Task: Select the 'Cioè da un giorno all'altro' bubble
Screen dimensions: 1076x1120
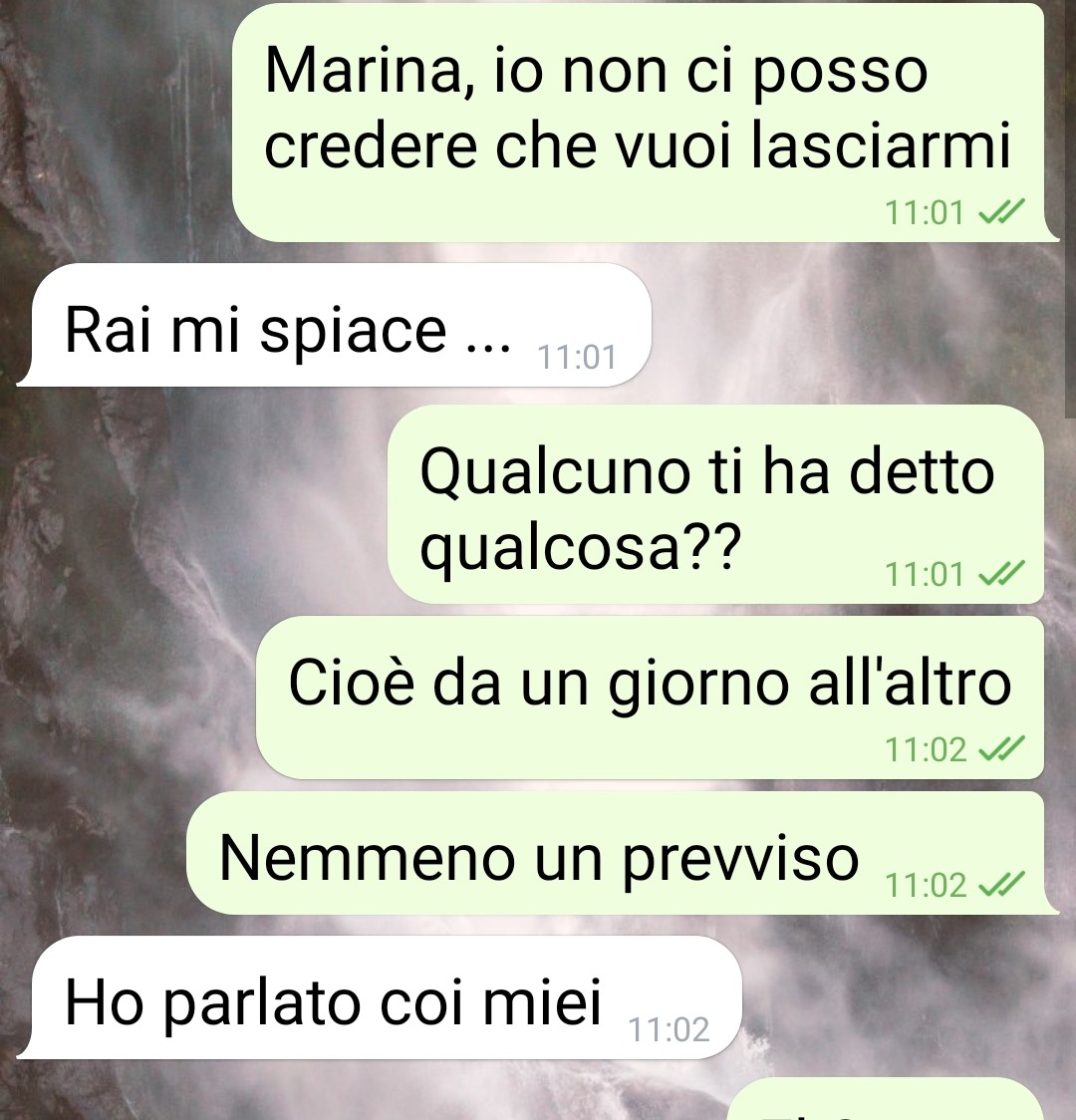Action: [650, 698]
